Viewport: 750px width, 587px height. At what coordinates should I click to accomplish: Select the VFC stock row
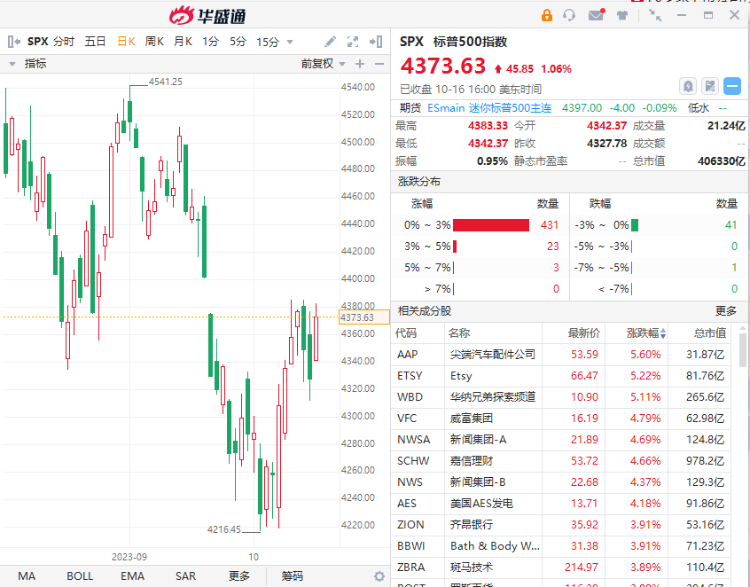(561, 419)
